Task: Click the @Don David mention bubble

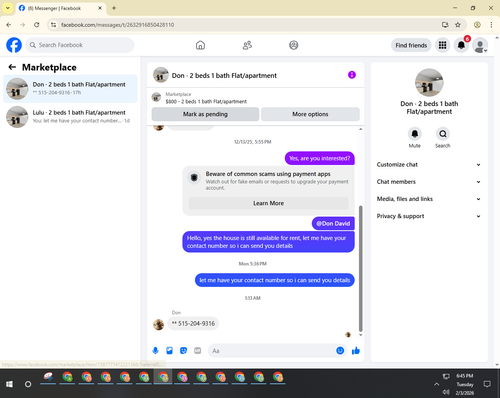Action: (x=333, y=223)
